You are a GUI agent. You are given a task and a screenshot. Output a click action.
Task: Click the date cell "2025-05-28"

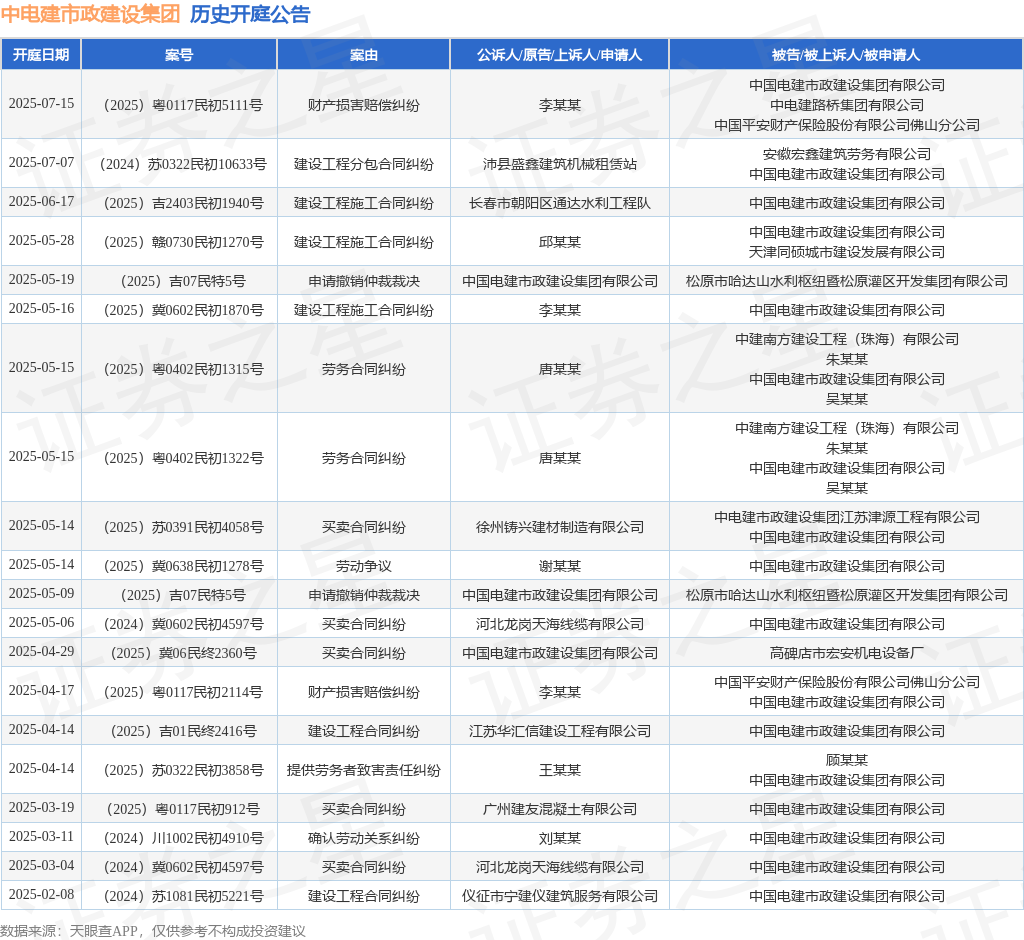[41, 241]
